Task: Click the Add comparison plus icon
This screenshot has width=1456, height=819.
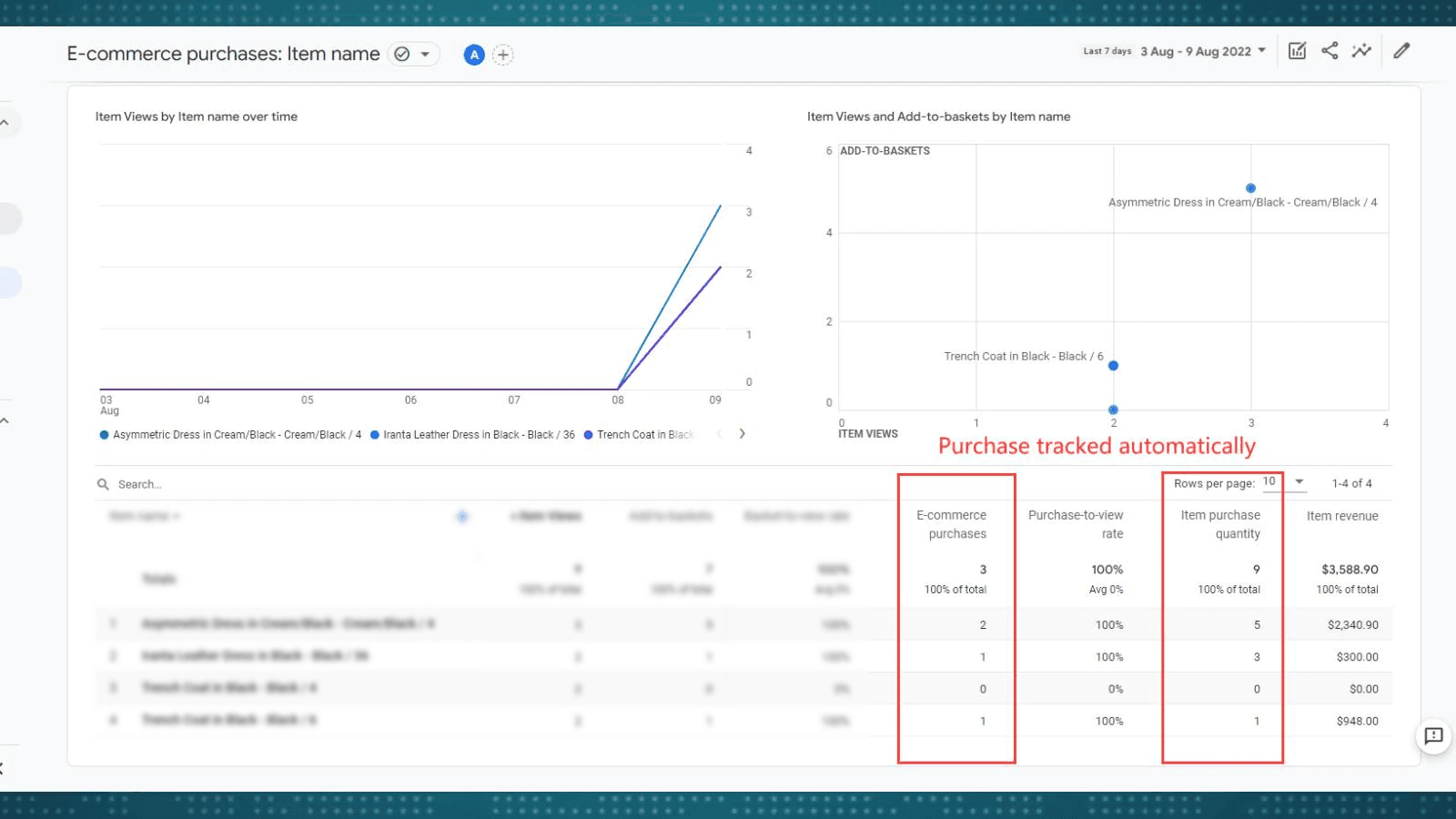Action: [x=502, y=55]
